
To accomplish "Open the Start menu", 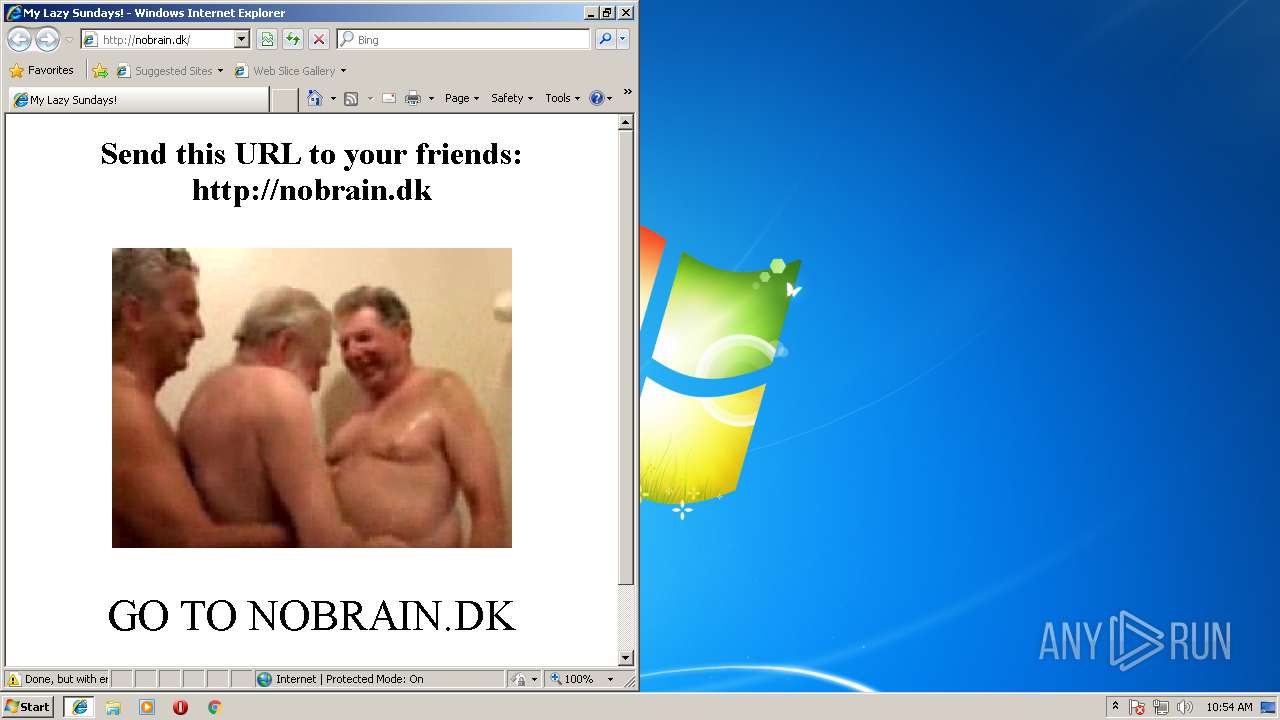I will click(x=28, y=707).
